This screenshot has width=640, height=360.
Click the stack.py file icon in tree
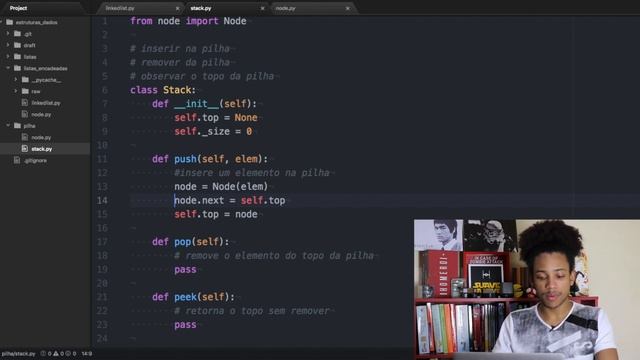[25, 149]
